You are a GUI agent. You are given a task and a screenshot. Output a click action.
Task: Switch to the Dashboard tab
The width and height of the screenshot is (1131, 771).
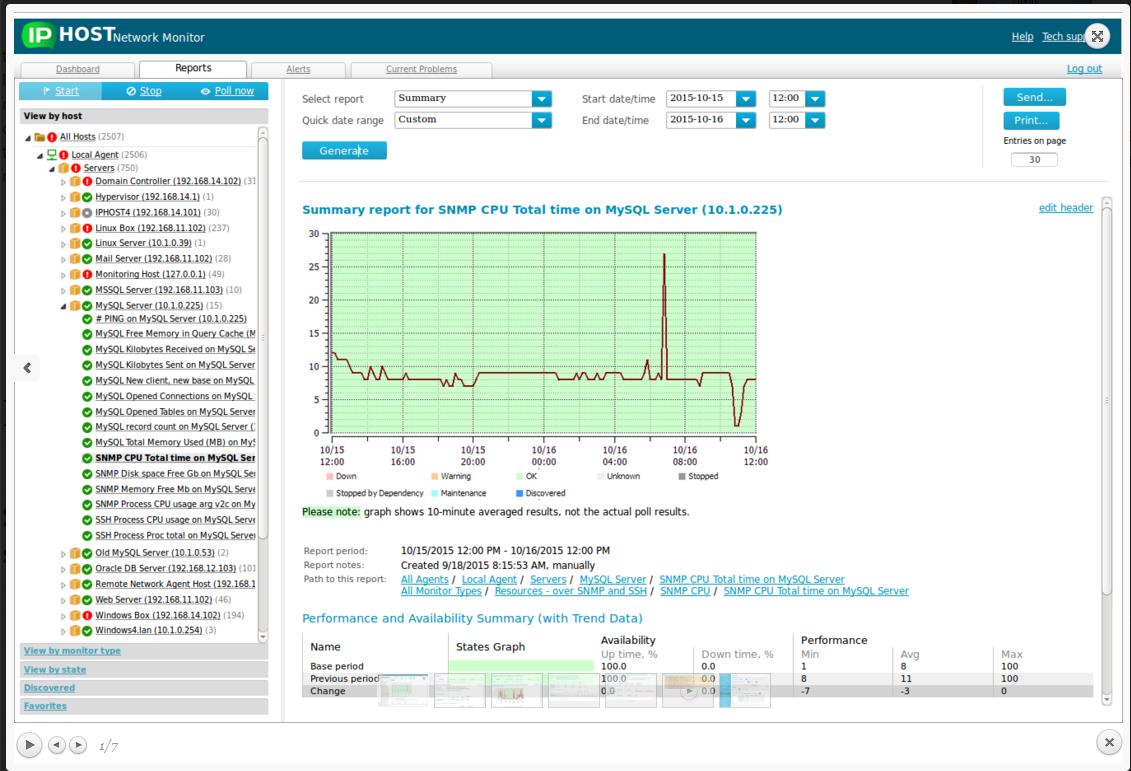pyautogui.click(x=78, y=69)
